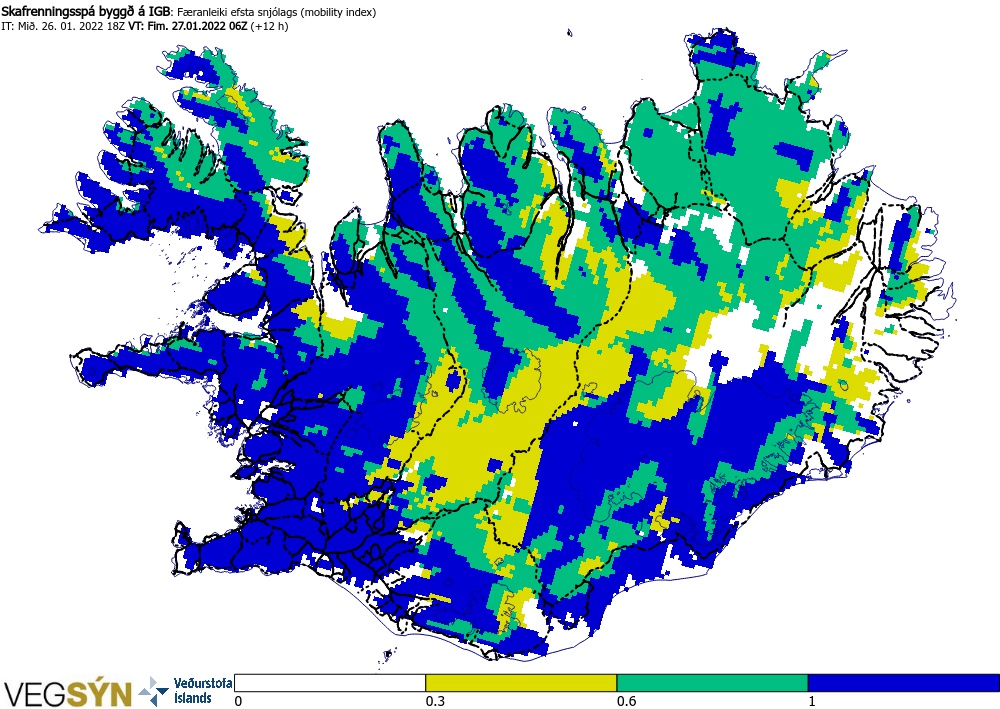Select the yellow legend color band
Image resolution: width=1000 pixels, height=709 pixels.
tap(521, 683)
